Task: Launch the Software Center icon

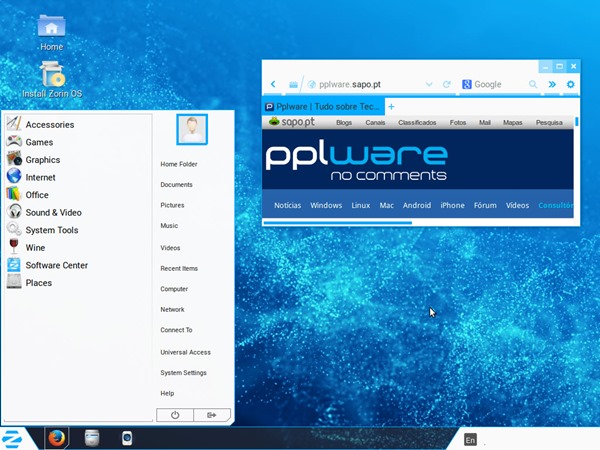Action: 14,264
